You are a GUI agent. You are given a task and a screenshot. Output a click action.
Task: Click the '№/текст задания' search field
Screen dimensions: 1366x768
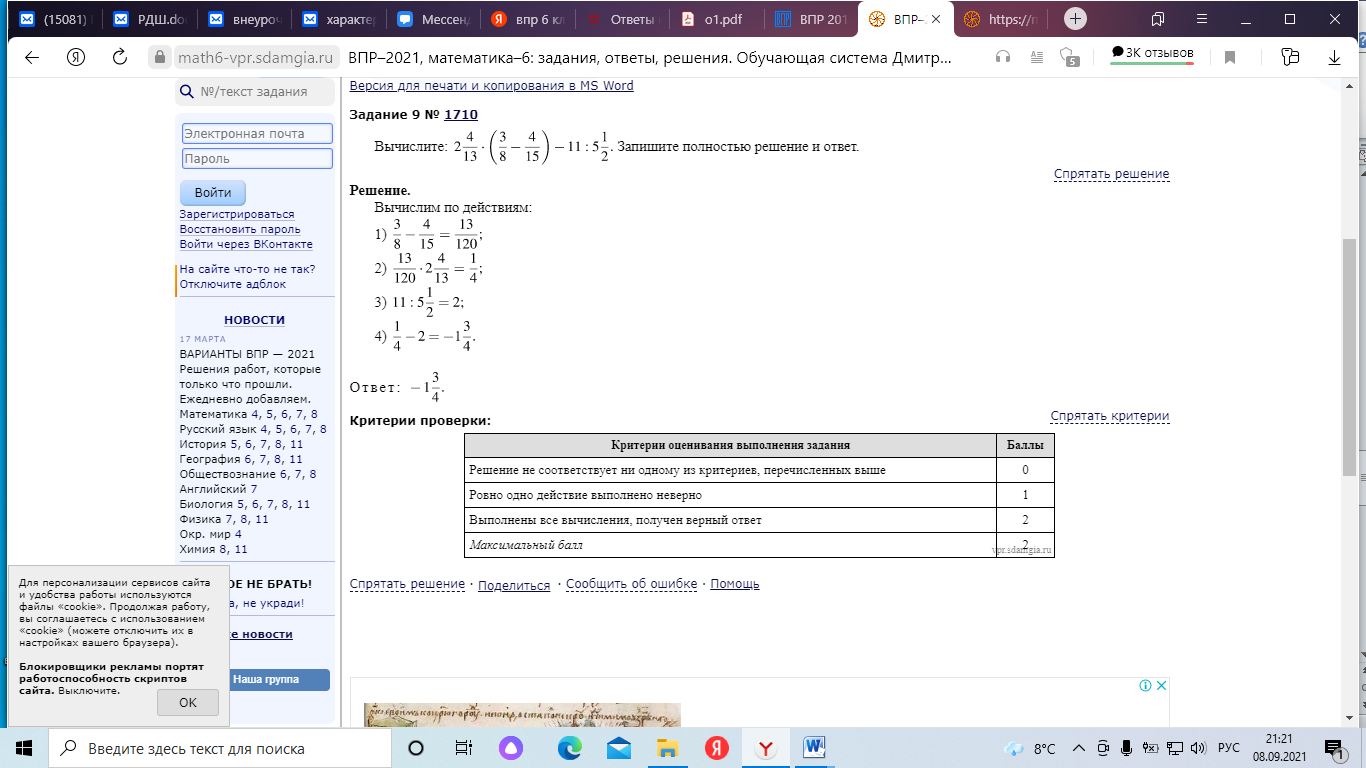point(254,92)
